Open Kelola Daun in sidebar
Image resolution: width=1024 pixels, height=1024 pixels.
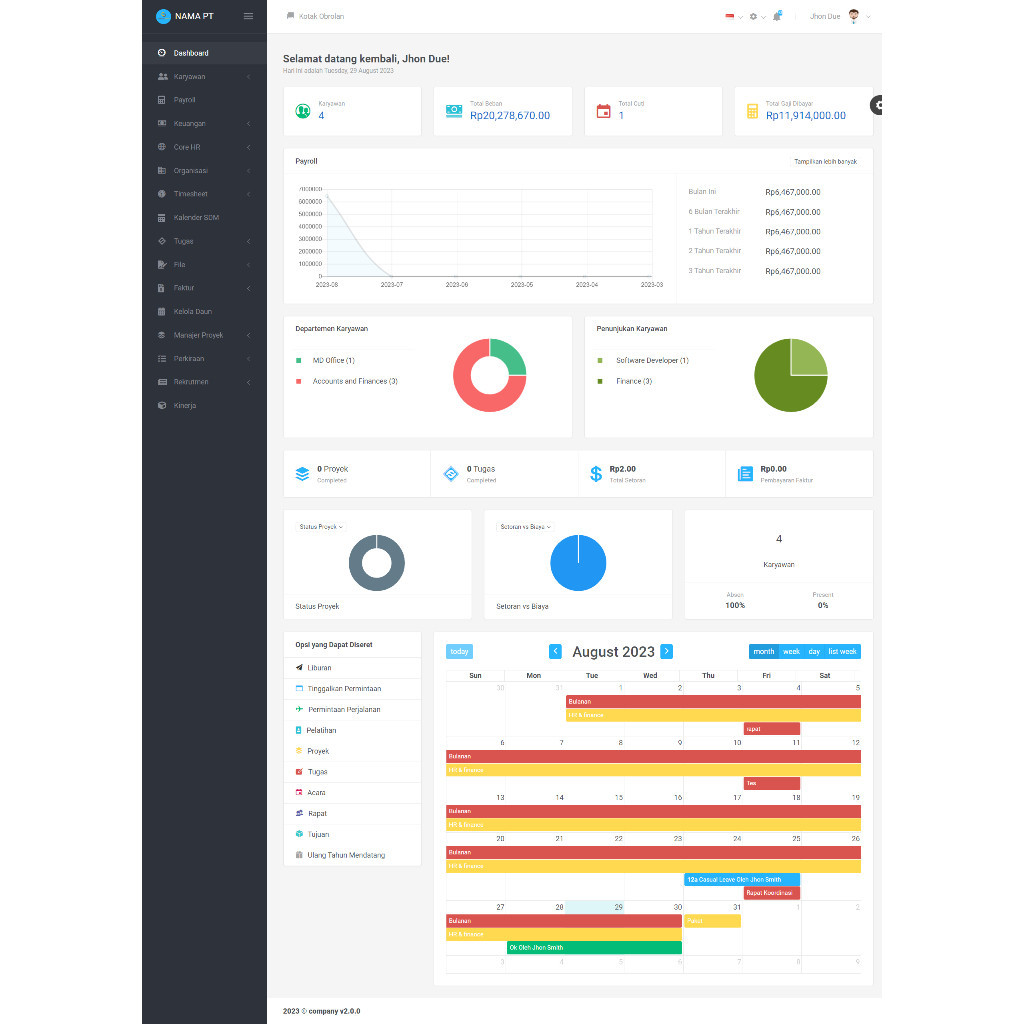[204, 312]
